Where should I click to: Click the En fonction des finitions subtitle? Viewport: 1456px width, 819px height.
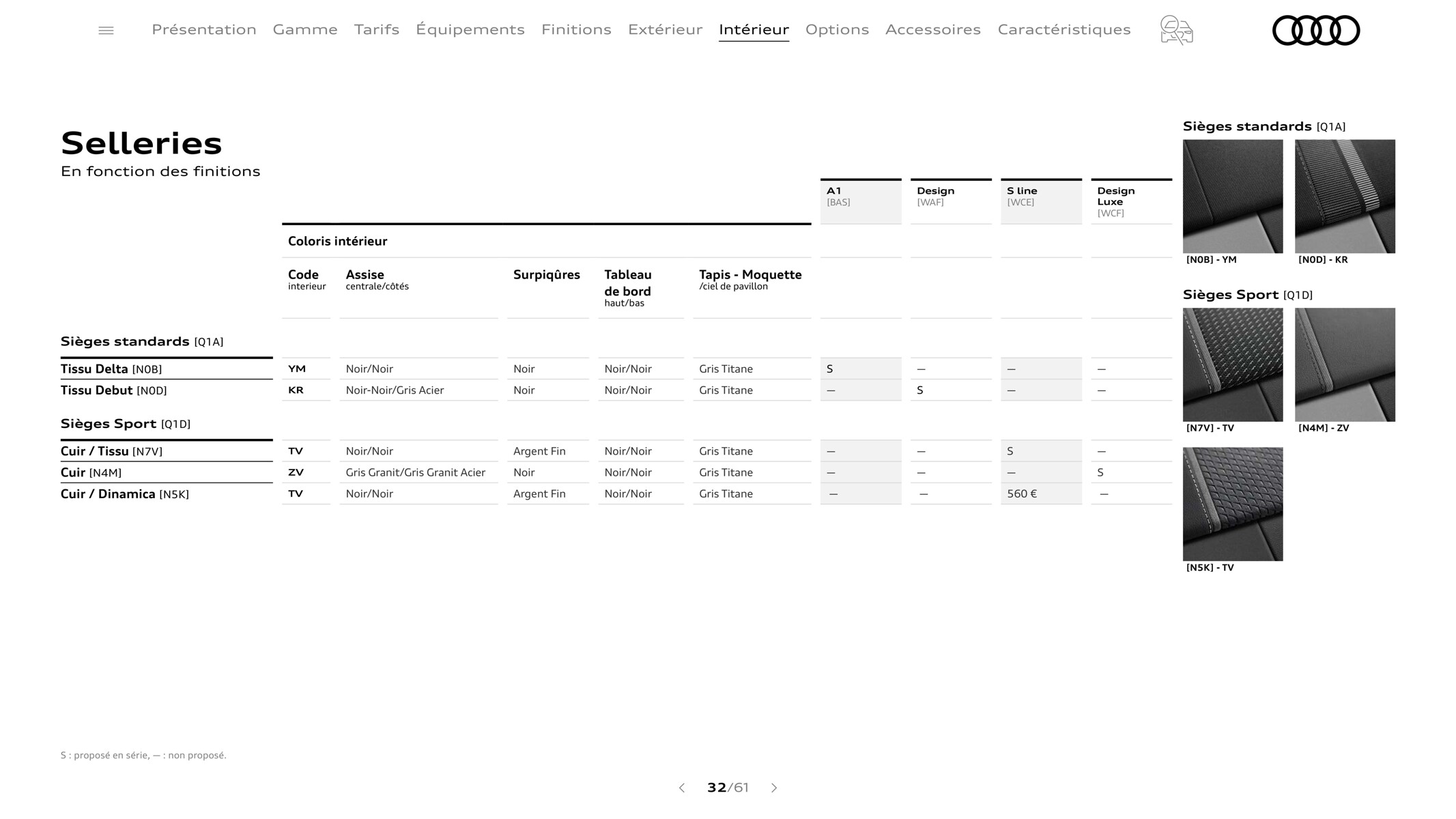160,171
